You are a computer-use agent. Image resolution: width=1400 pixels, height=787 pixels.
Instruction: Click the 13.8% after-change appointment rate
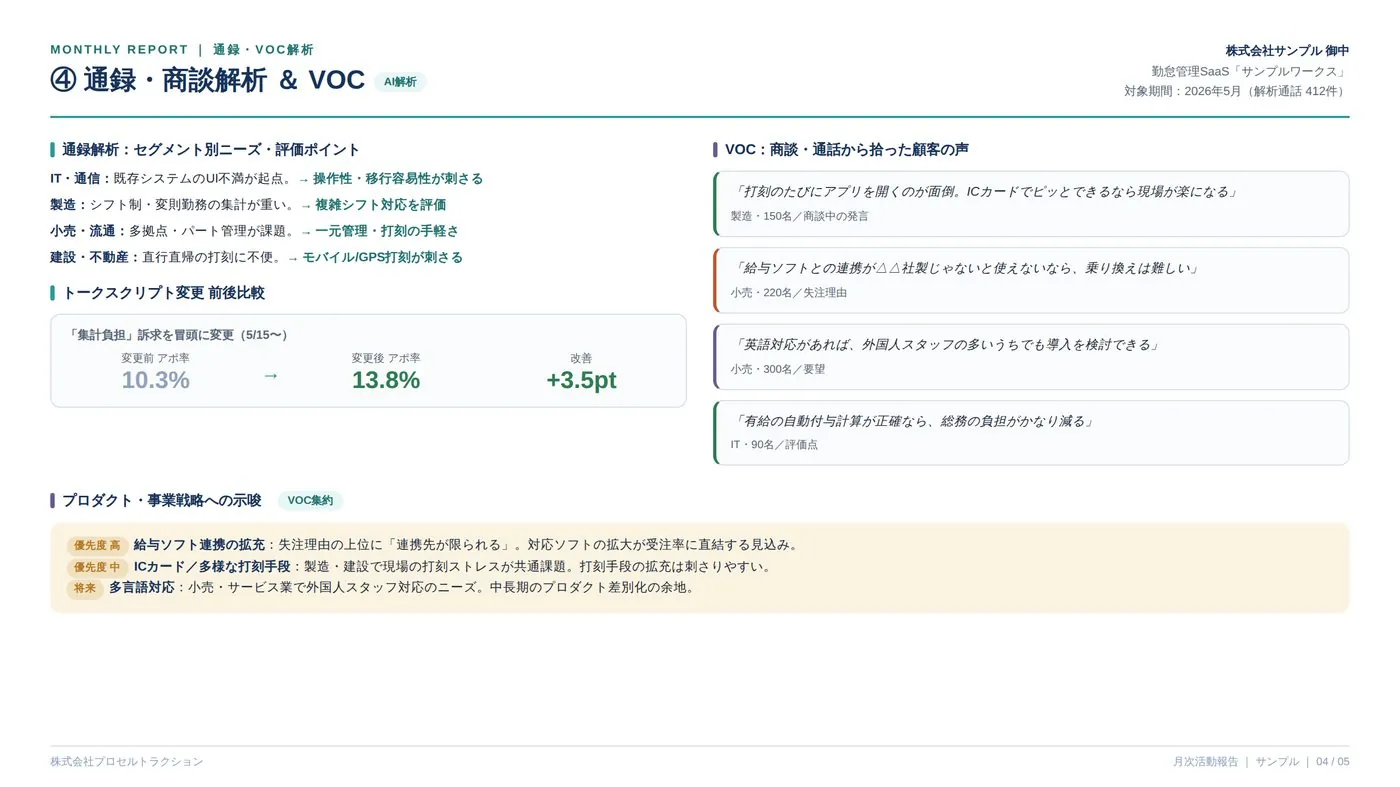coord(386,380)
